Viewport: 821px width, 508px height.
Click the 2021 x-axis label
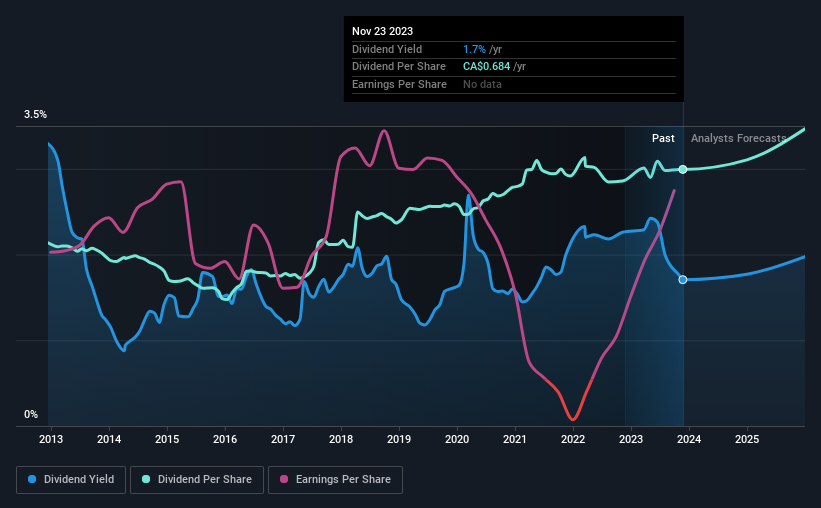pos(515,439)
